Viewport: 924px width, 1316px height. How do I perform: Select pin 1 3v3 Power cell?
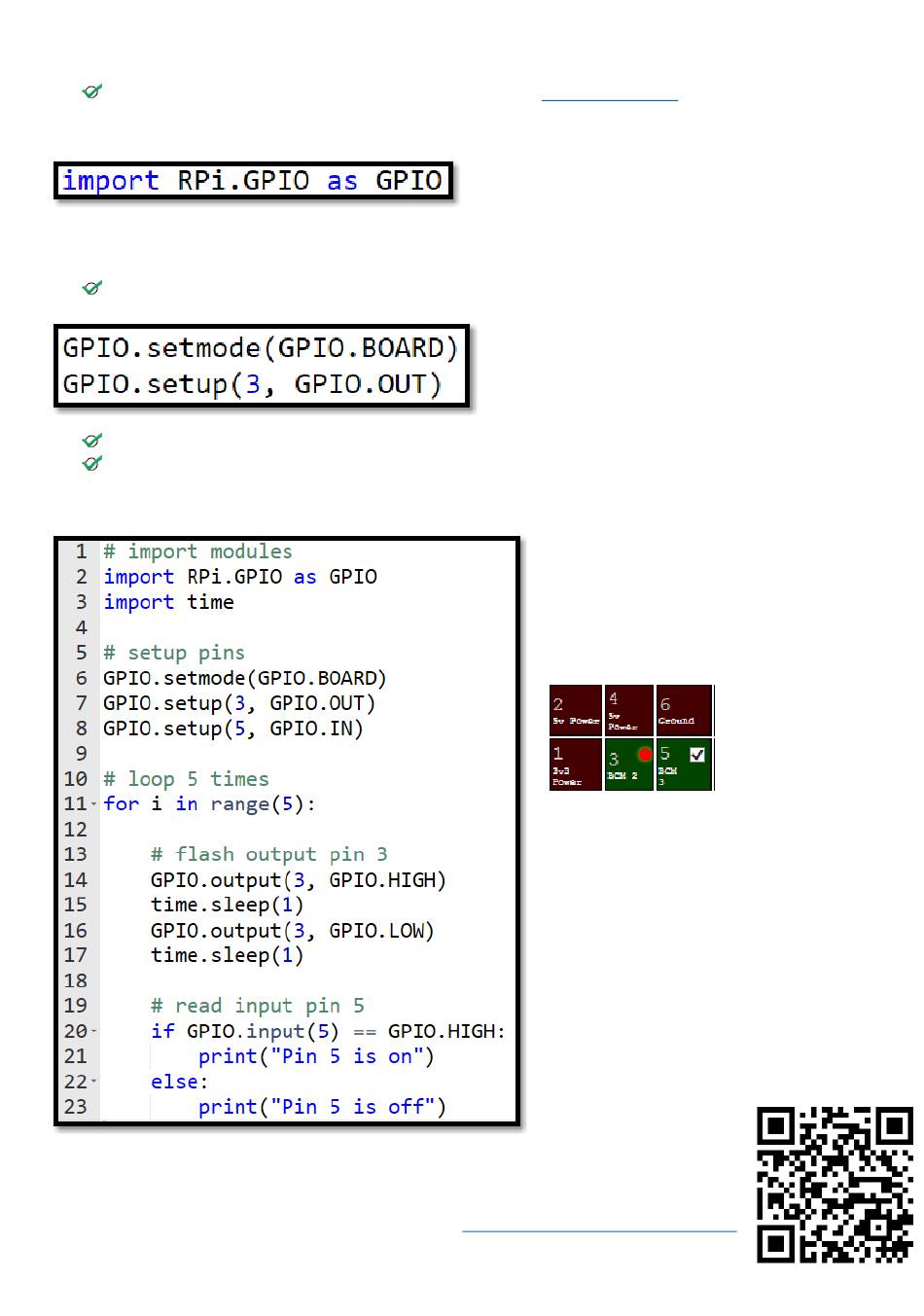[x=576, y=765]
